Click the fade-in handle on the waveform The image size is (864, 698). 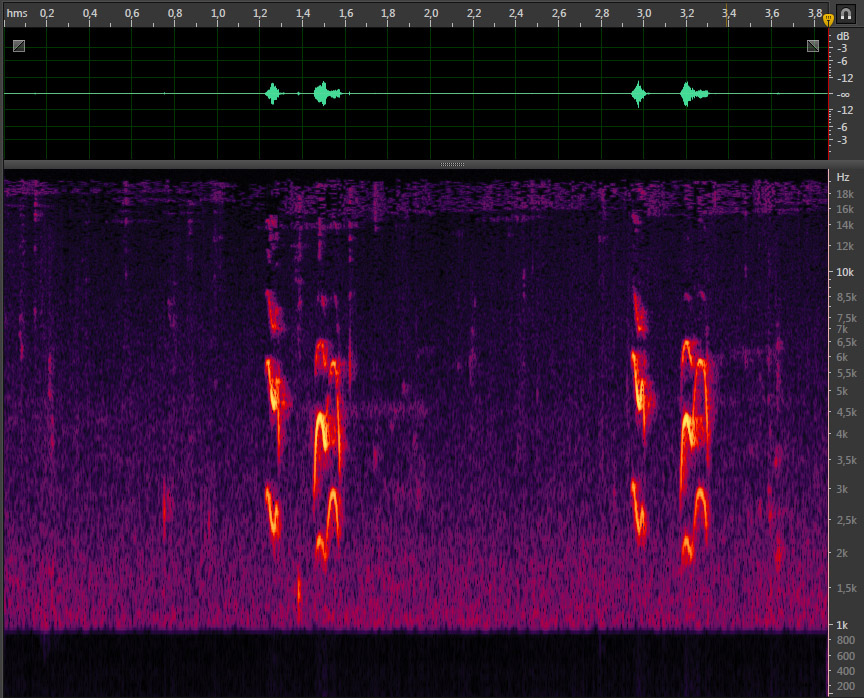point(19,46)
